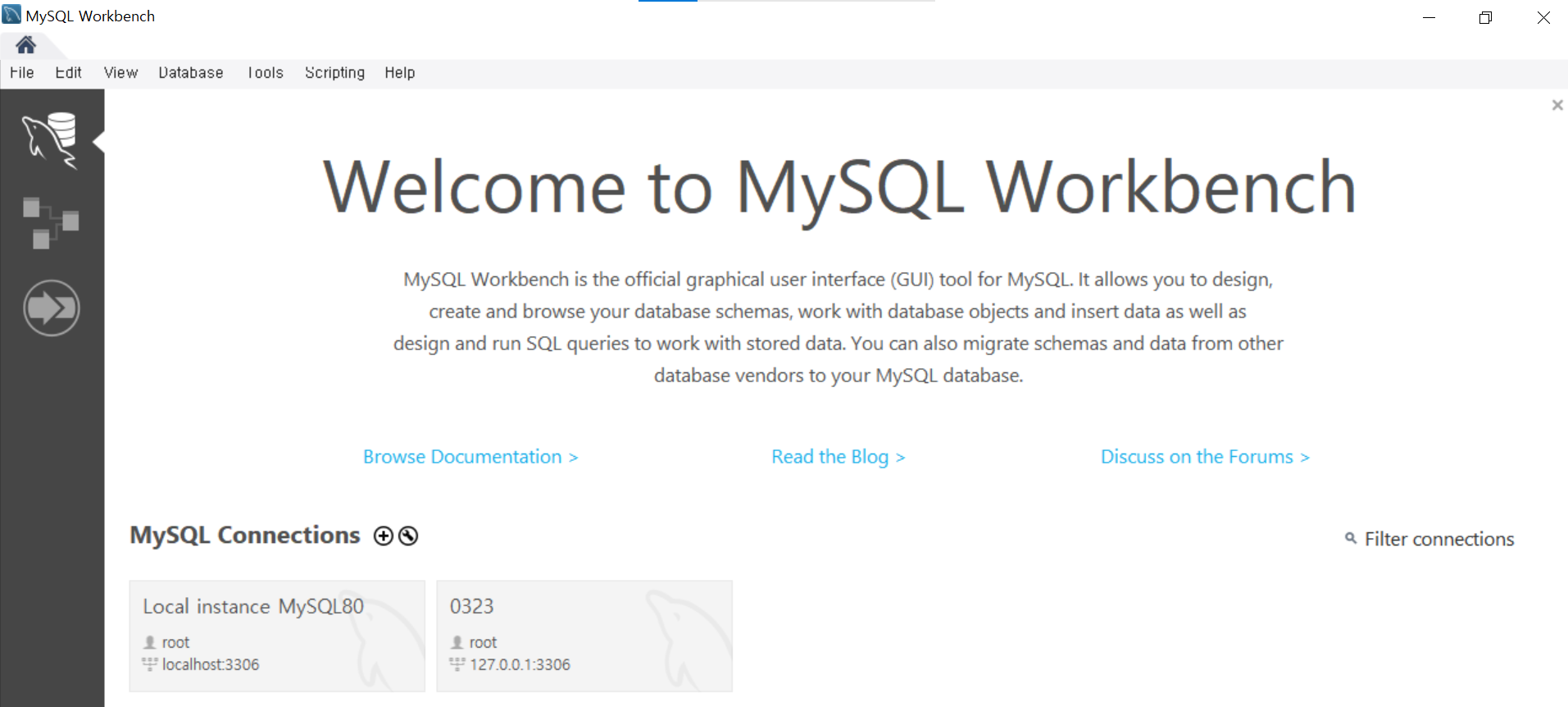Open Manage Connections wrench icon
This screenshot has height=707, width=1568.
pyautogui.click(x=408, y=536)
